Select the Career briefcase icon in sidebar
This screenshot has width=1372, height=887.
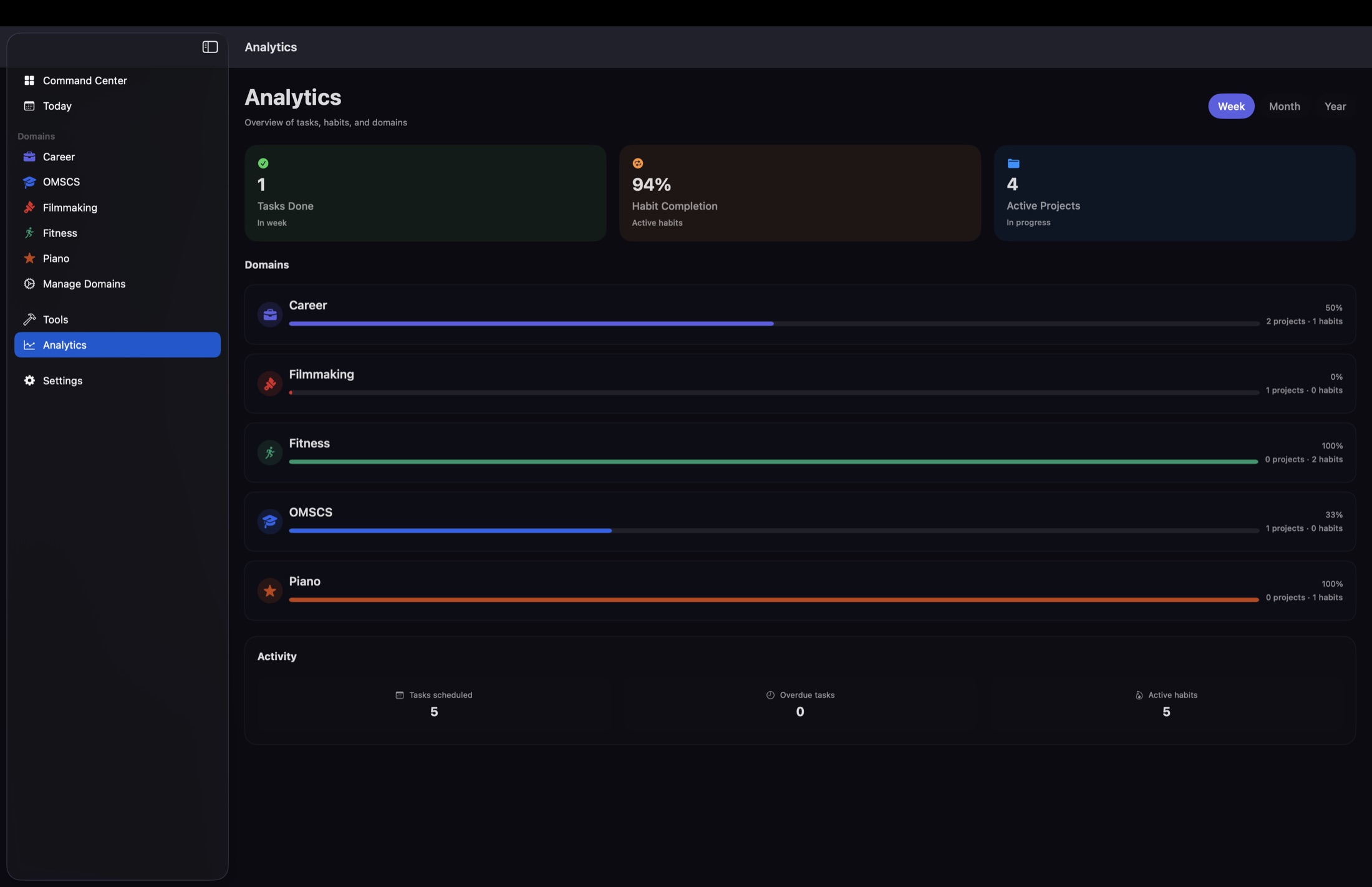click(x=30, y=157)
